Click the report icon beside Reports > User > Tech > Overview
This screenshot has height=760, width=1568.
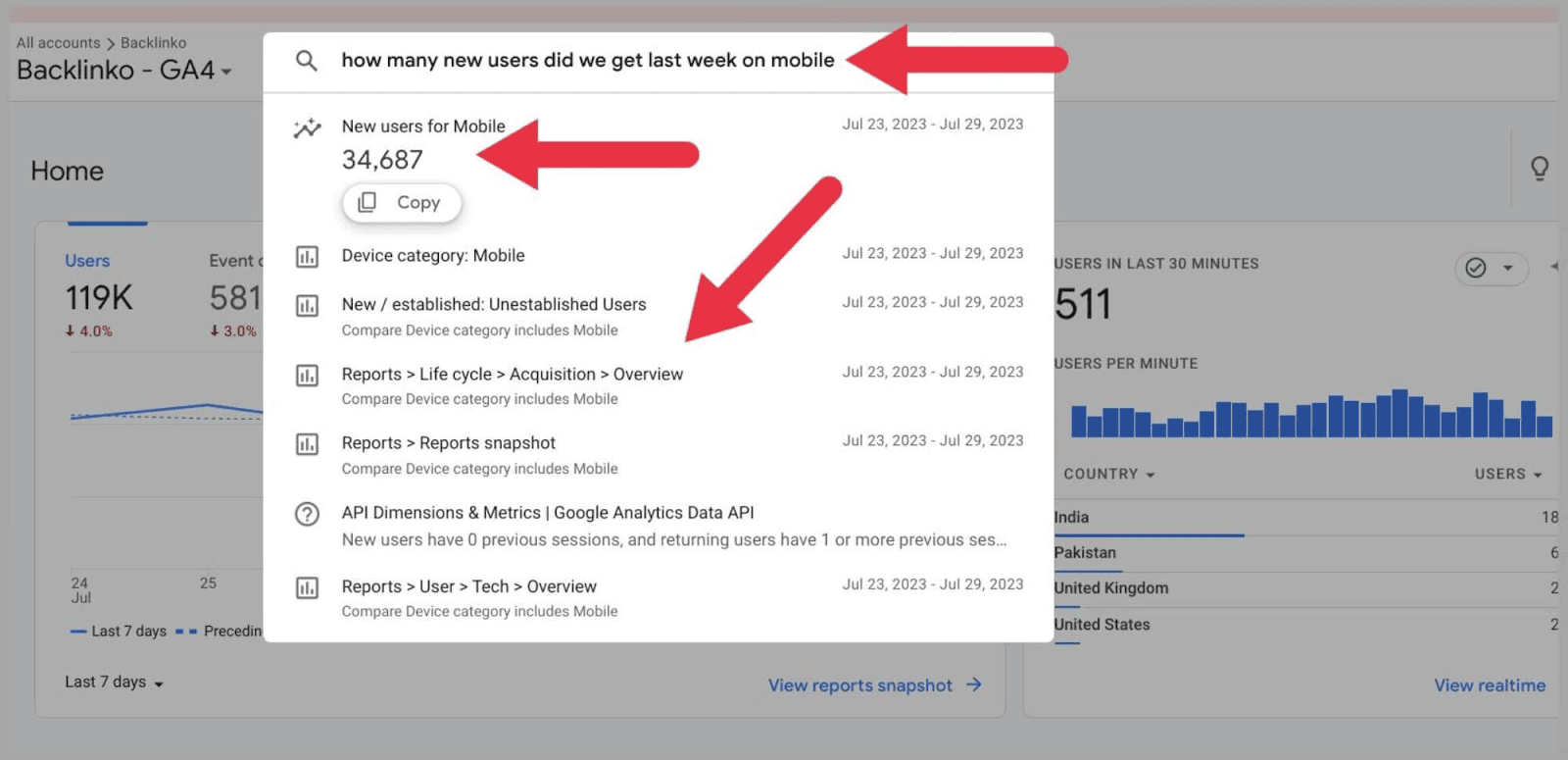click(307, 585)
